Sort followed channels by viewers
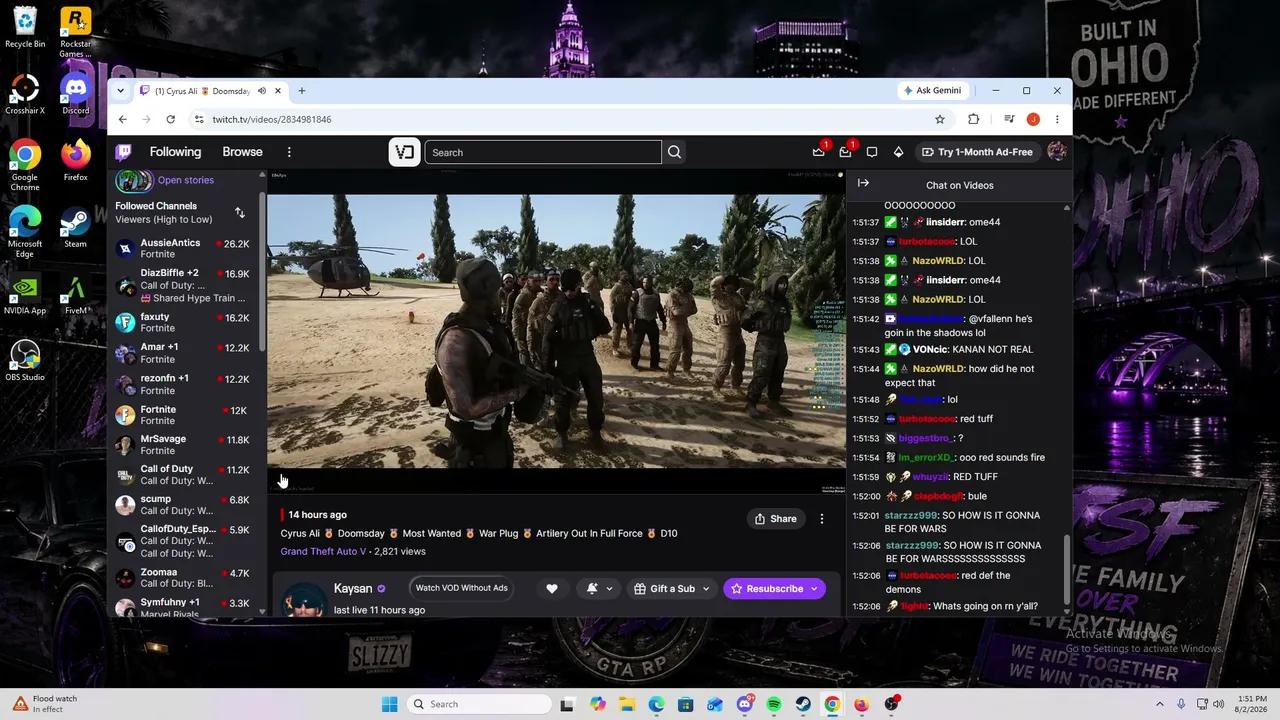1280x720 pixels. coord(240,212)
